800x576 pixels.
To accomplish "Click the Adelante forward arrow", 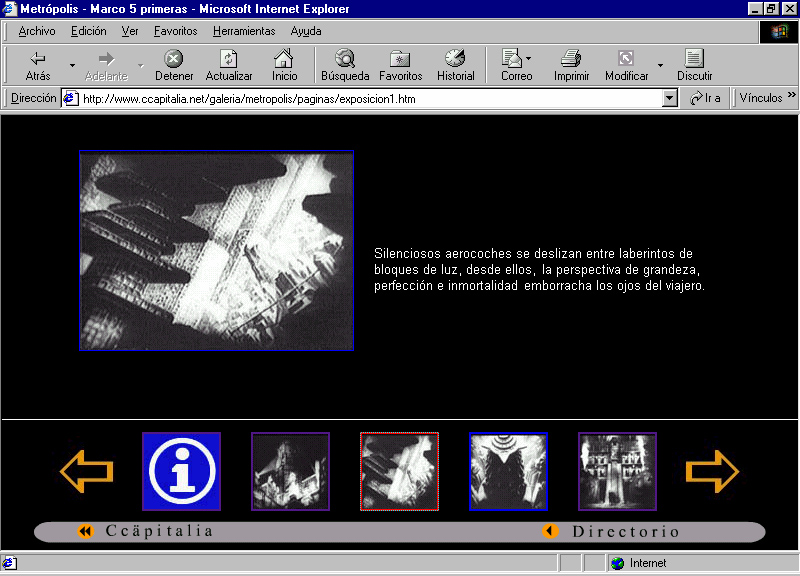I will tap(106, 65).
